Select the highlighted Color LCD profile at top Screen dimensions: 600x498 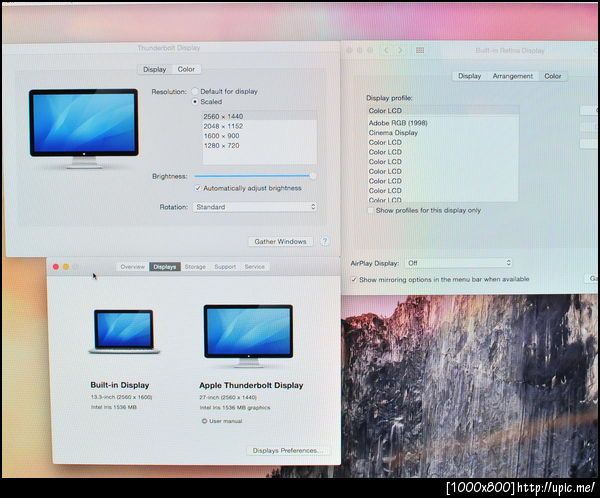pos(443,111)
